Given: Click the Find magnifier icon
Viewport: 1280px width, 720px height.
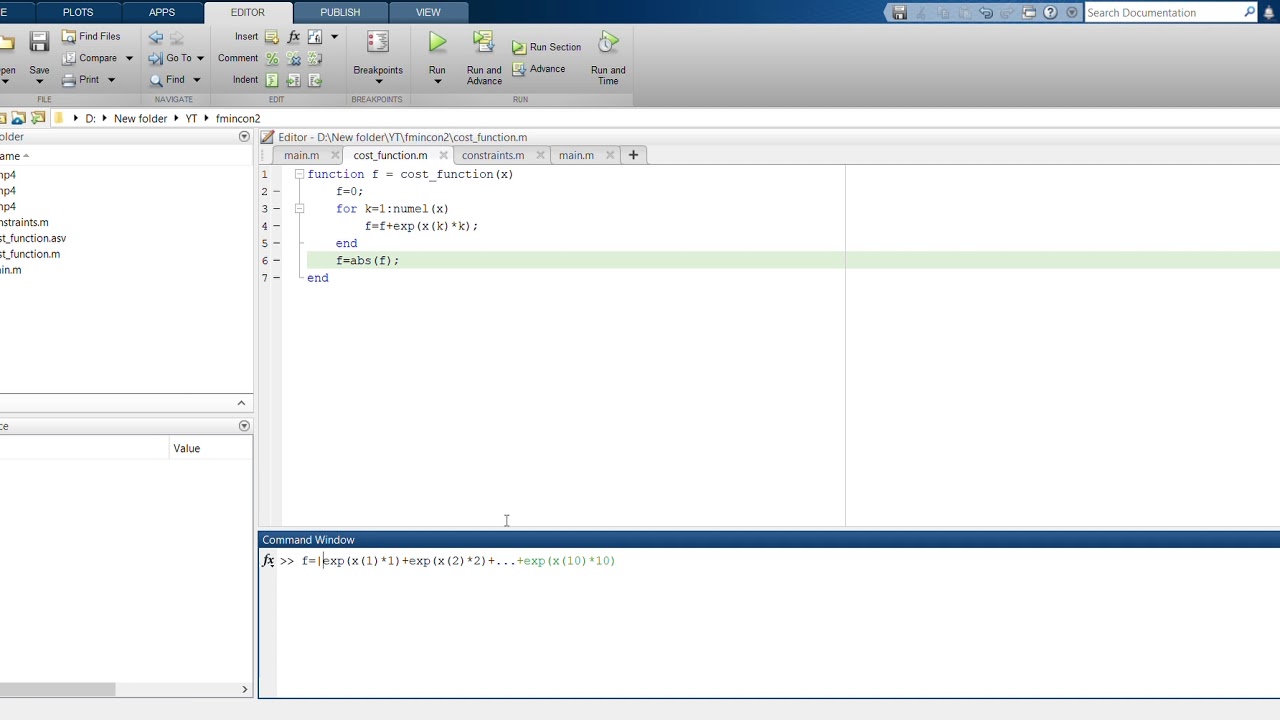Looking at the screenshot, I should (x=156, y=80).
